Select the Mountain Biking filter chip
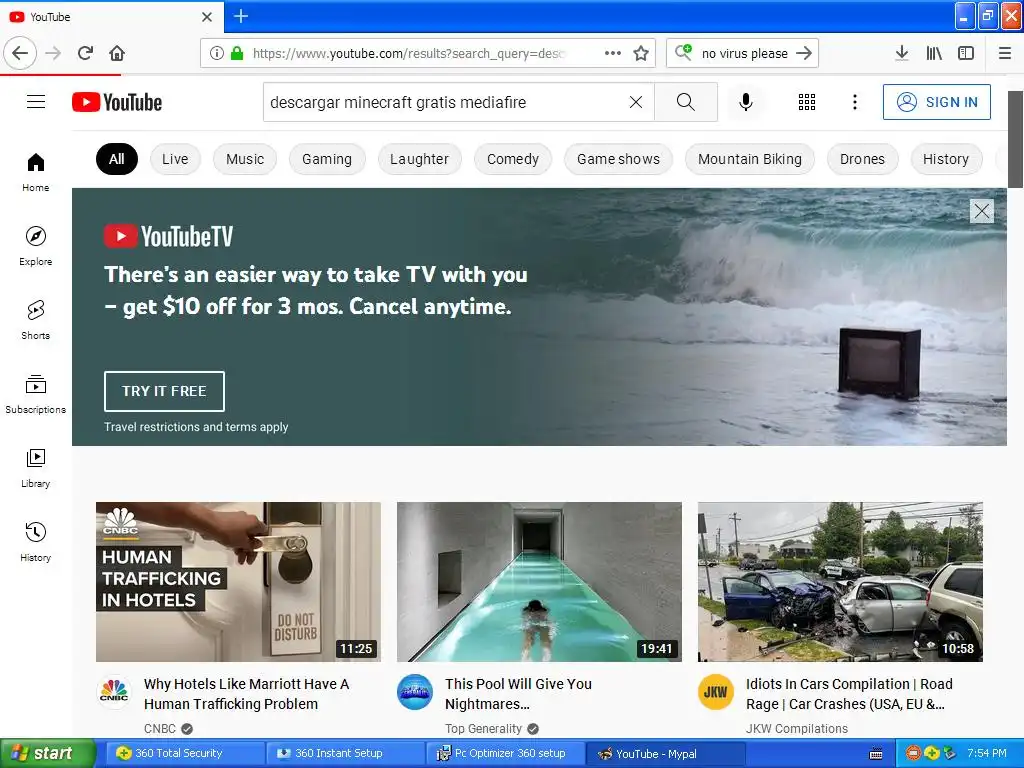1024x768 pixels. [750, 159]
